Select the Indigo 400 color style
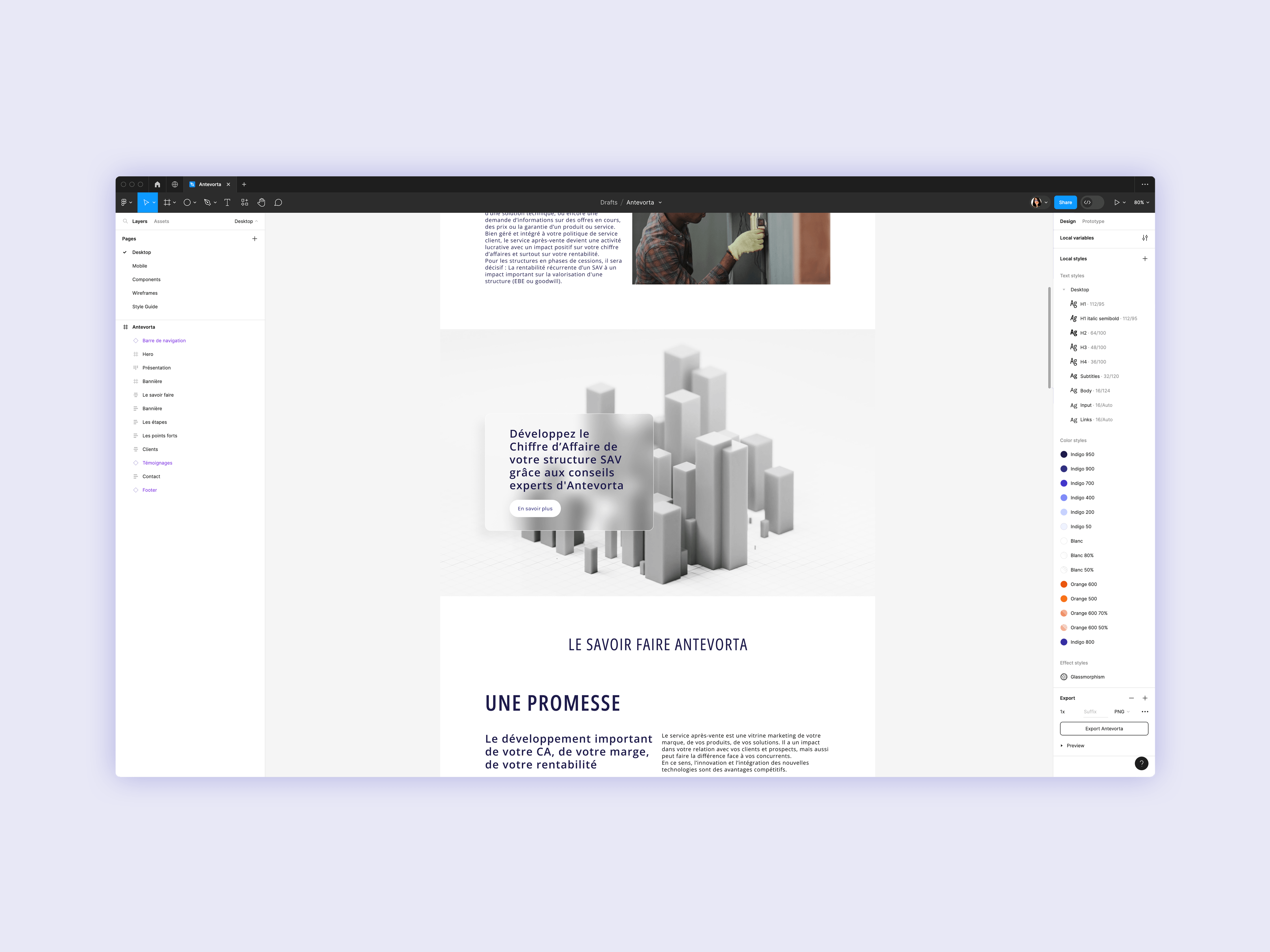1270x952 pixels. [x=1077, y=498]
